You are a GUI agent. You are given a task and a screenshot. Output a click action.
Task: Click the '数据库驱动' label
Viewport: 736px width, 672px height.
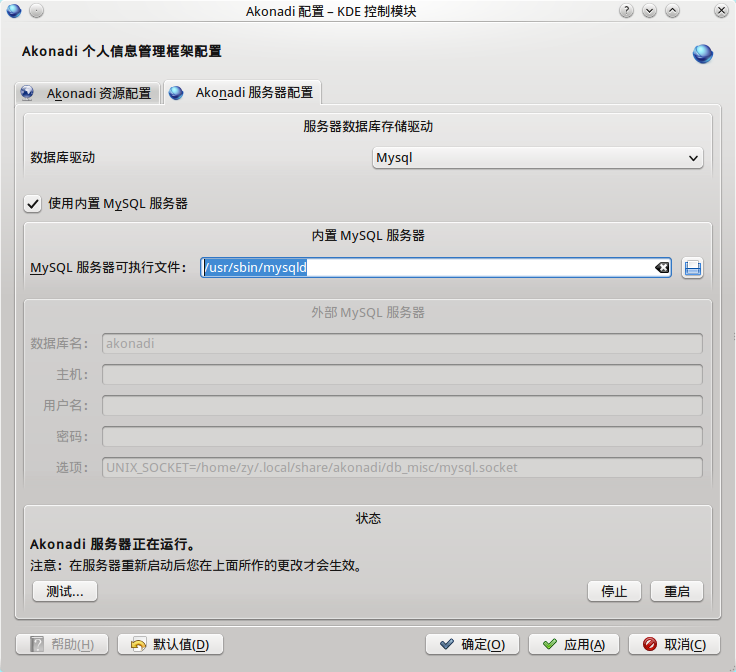[x=62, y=157]
